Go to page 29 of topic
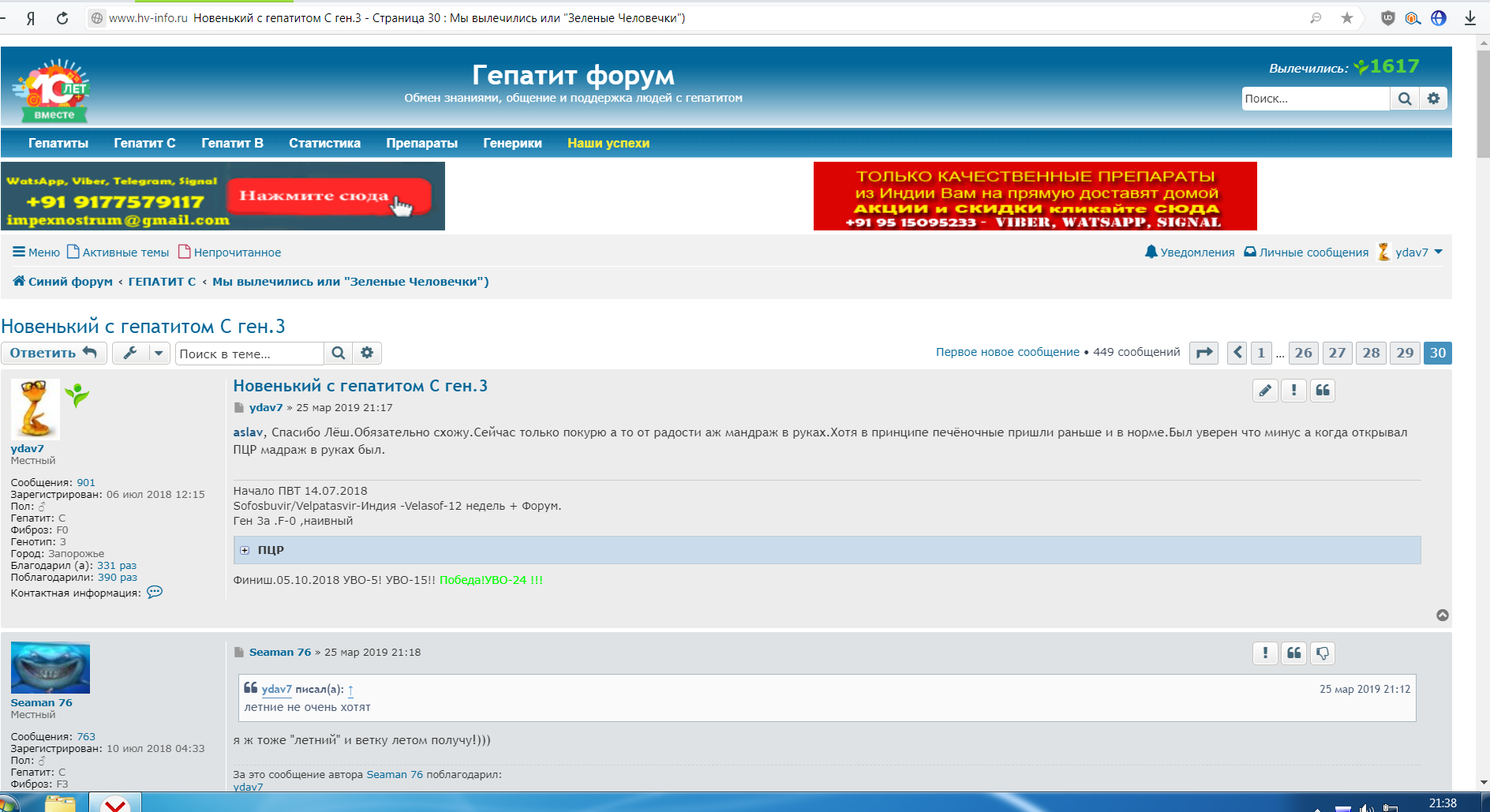This screenshot has height=812, width=1490. pyautogui.click(x=1405, y=353)
